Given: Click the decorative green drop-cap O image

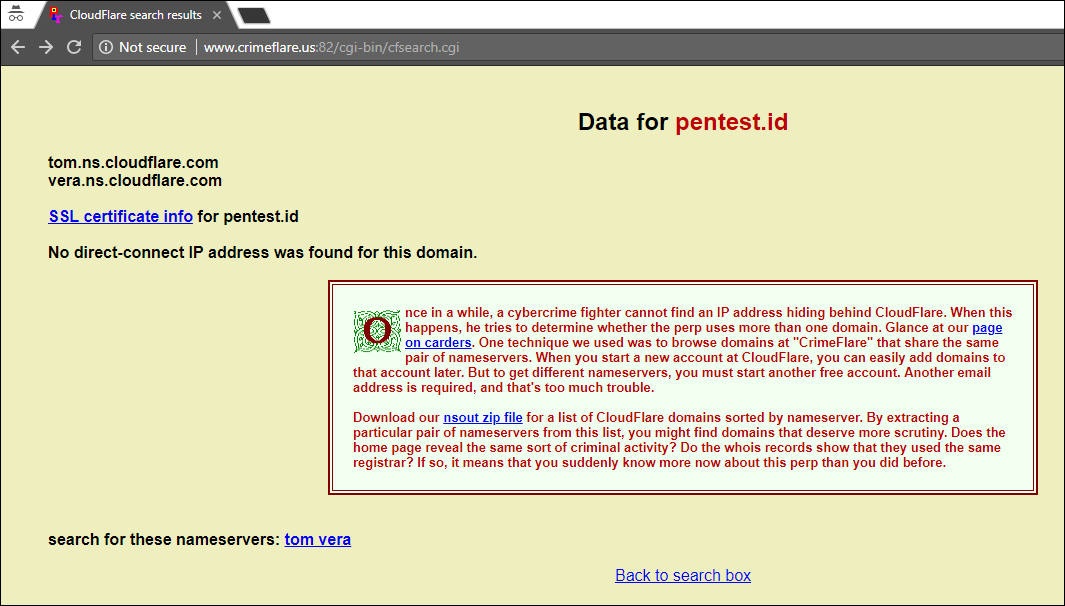Looking at the screenshot, I should (x=377, y=332).
